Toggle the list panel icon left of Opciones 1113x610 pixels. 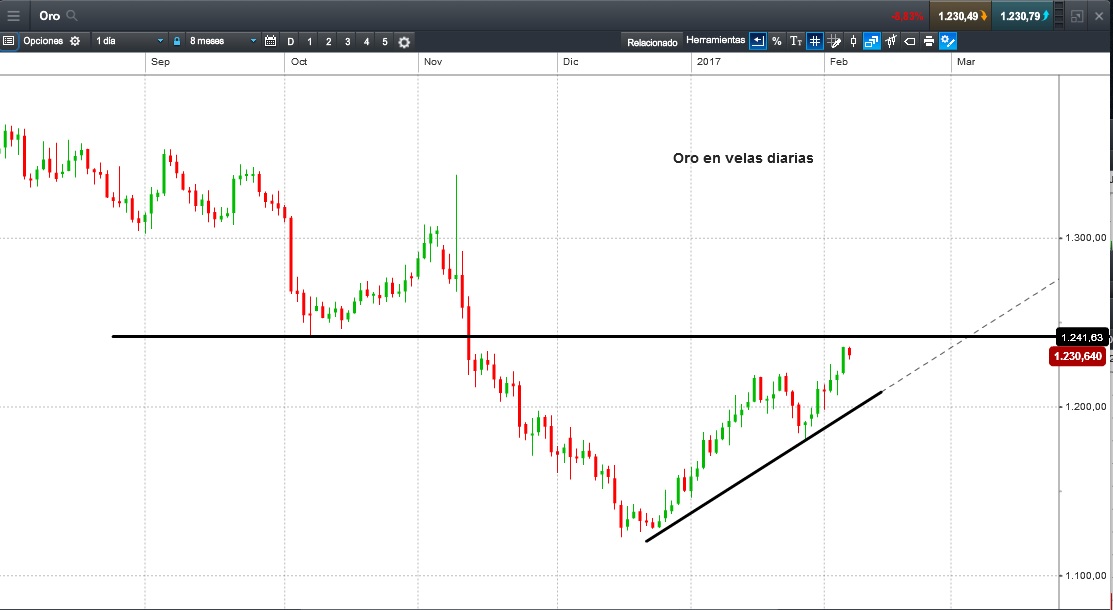9,41
